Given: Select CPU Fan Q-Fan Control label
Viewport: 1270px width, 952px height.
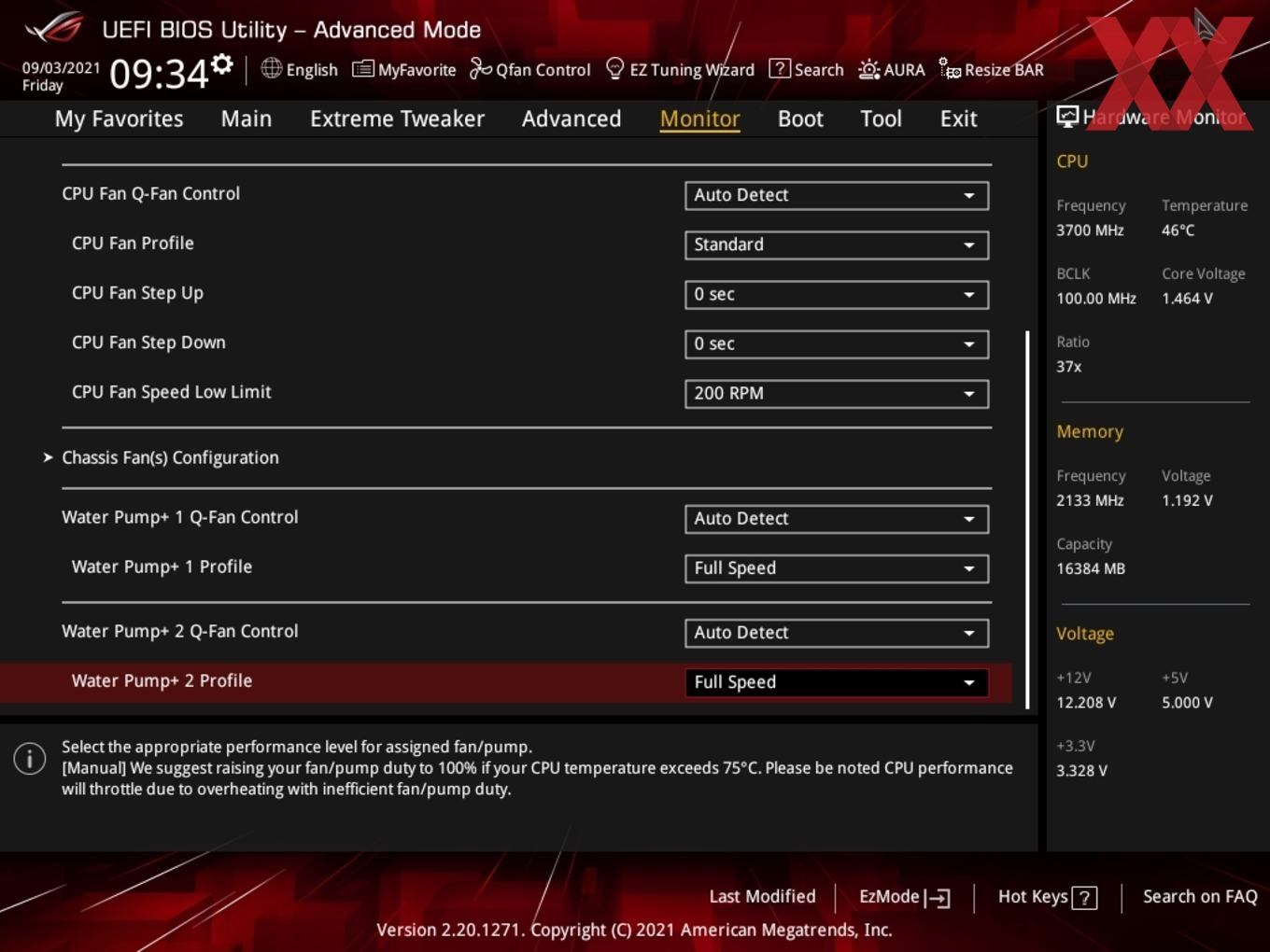Looking at the screenshot, I should 150,193.
